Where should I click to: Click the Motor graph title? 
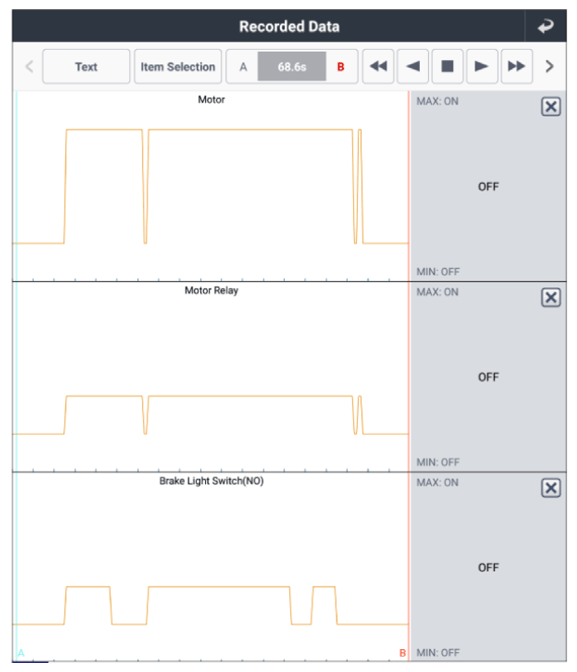pos(211,99)
